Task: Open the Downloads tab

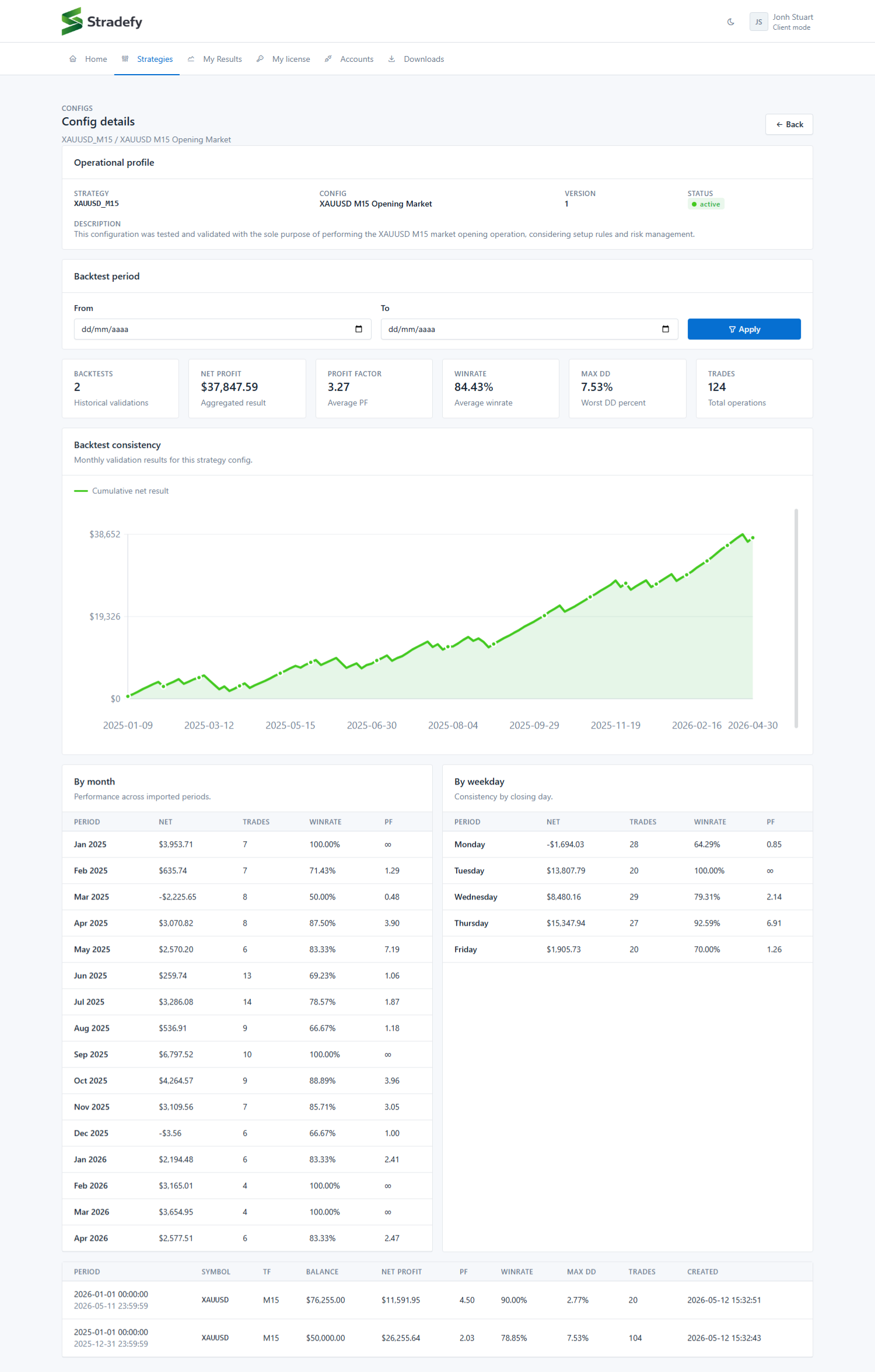Action: coord(416,59)
